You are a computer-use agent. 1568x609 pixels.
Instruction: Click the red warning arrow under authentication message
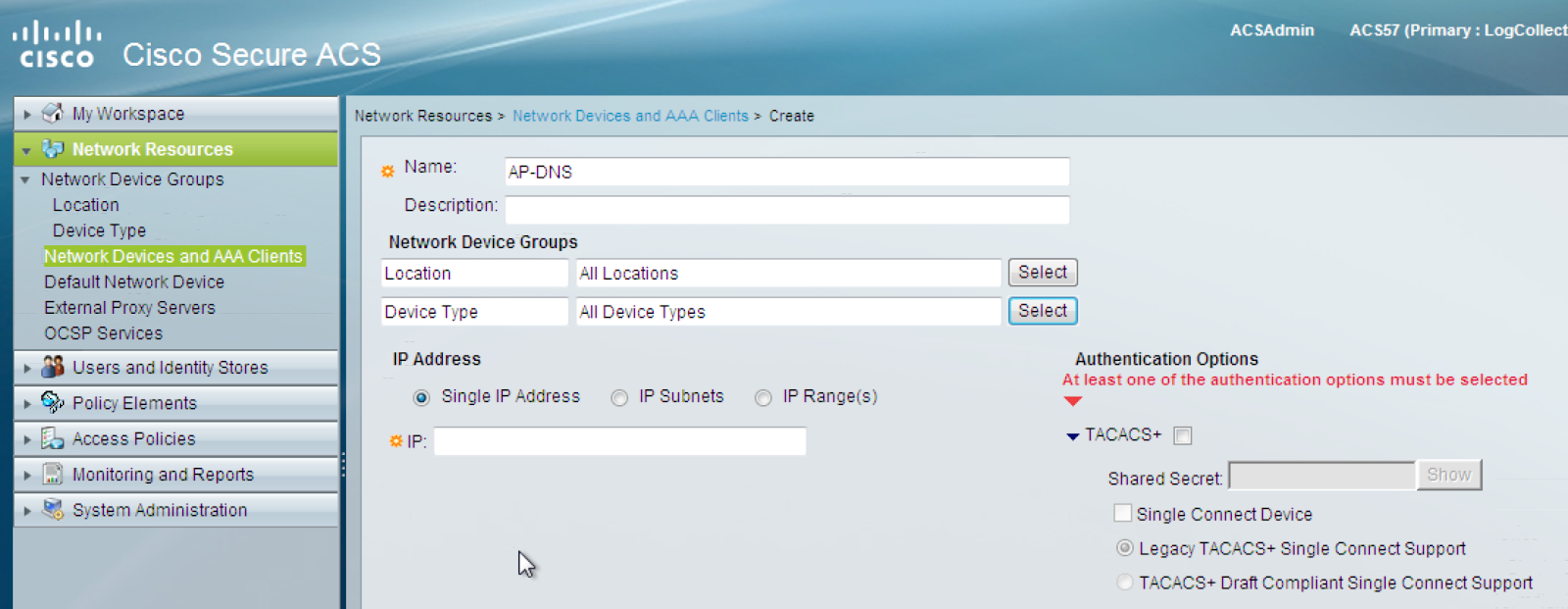point(1073,401)
